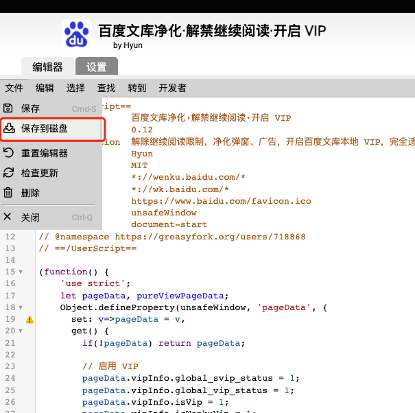Collapse the fold arrow at line 18
This screenshot has width=415, height=413.
pyautogui.click(x=21, y=307)
